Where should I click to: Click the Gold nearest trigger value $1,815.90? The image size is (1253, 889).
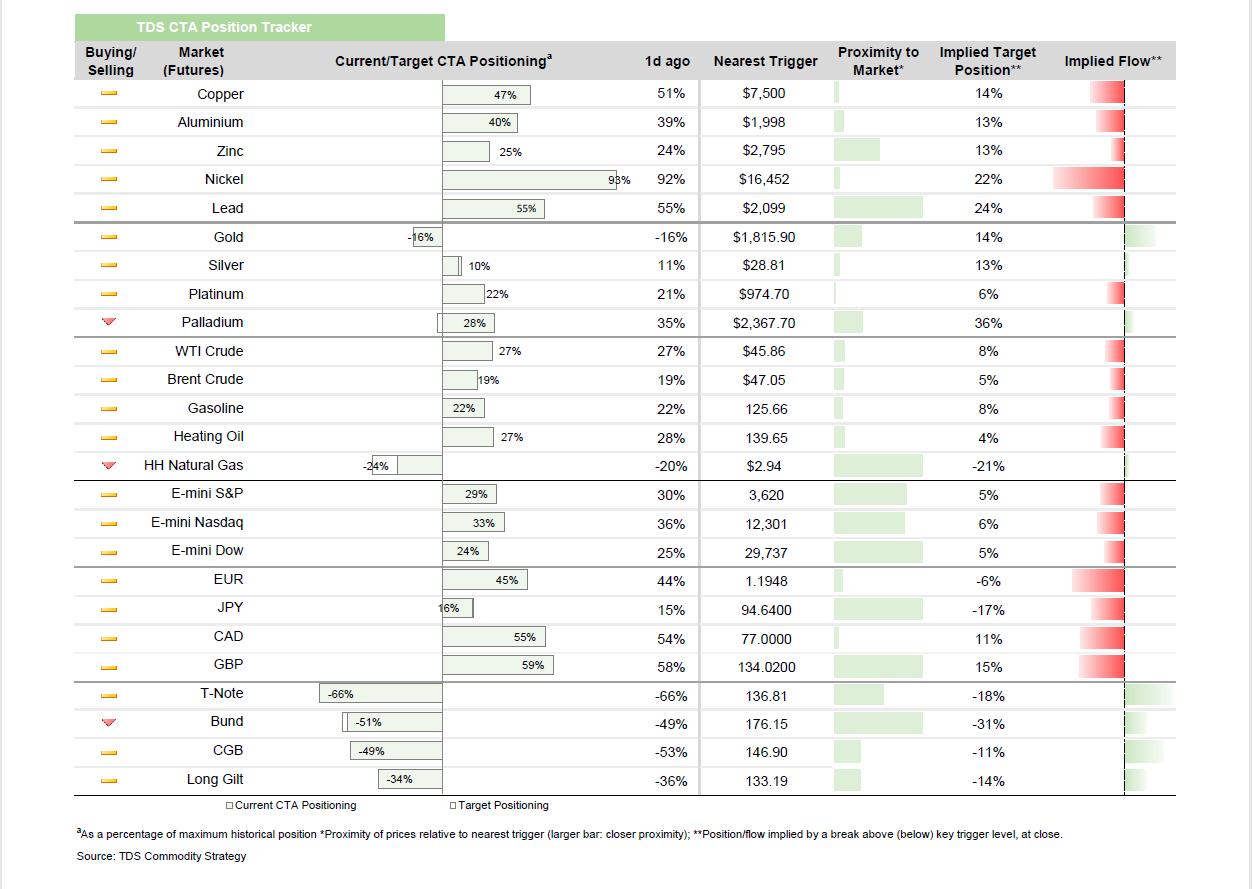pyautogui.click(x=764, y=237)
